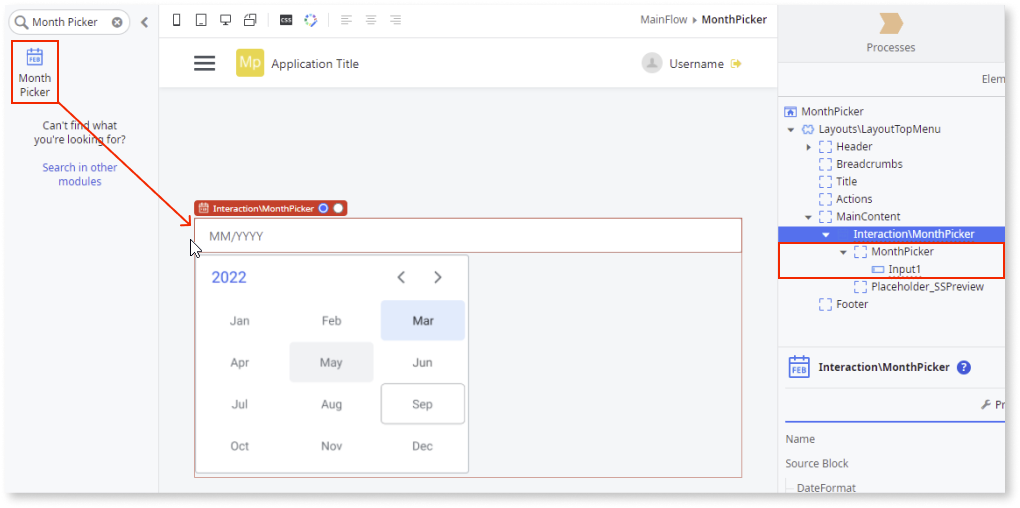Select Input1 in the widget tree
The width and height of the screenshot is (1020, 508).
pos(904,269)
